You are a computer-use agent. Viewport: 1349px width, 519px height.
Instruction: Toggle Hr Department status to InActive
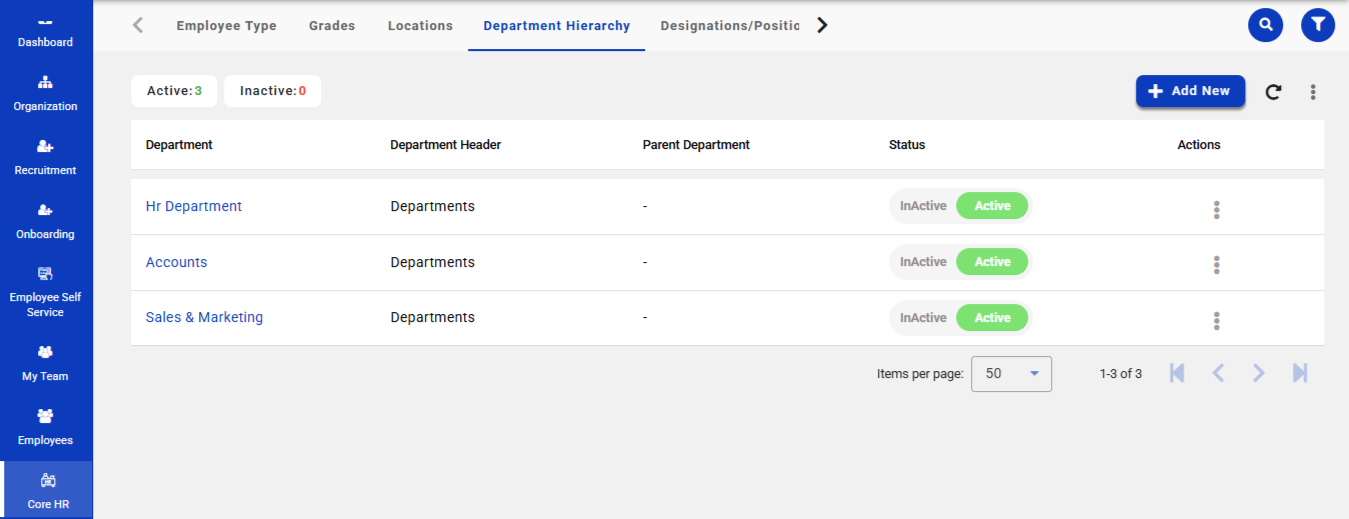click(922, 206)
